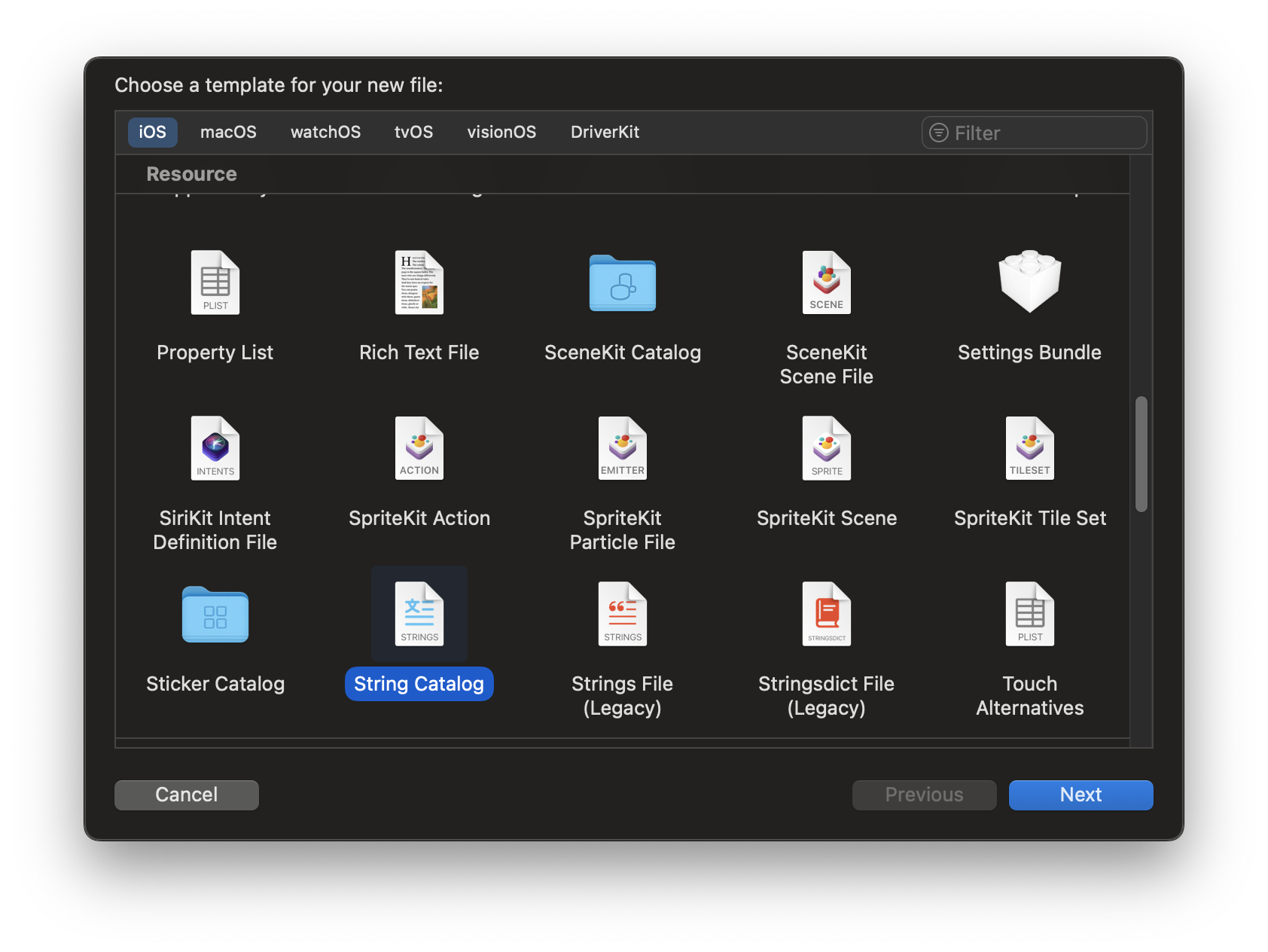Click the template list vertical scrollbar

click(x=1142, y=454)
